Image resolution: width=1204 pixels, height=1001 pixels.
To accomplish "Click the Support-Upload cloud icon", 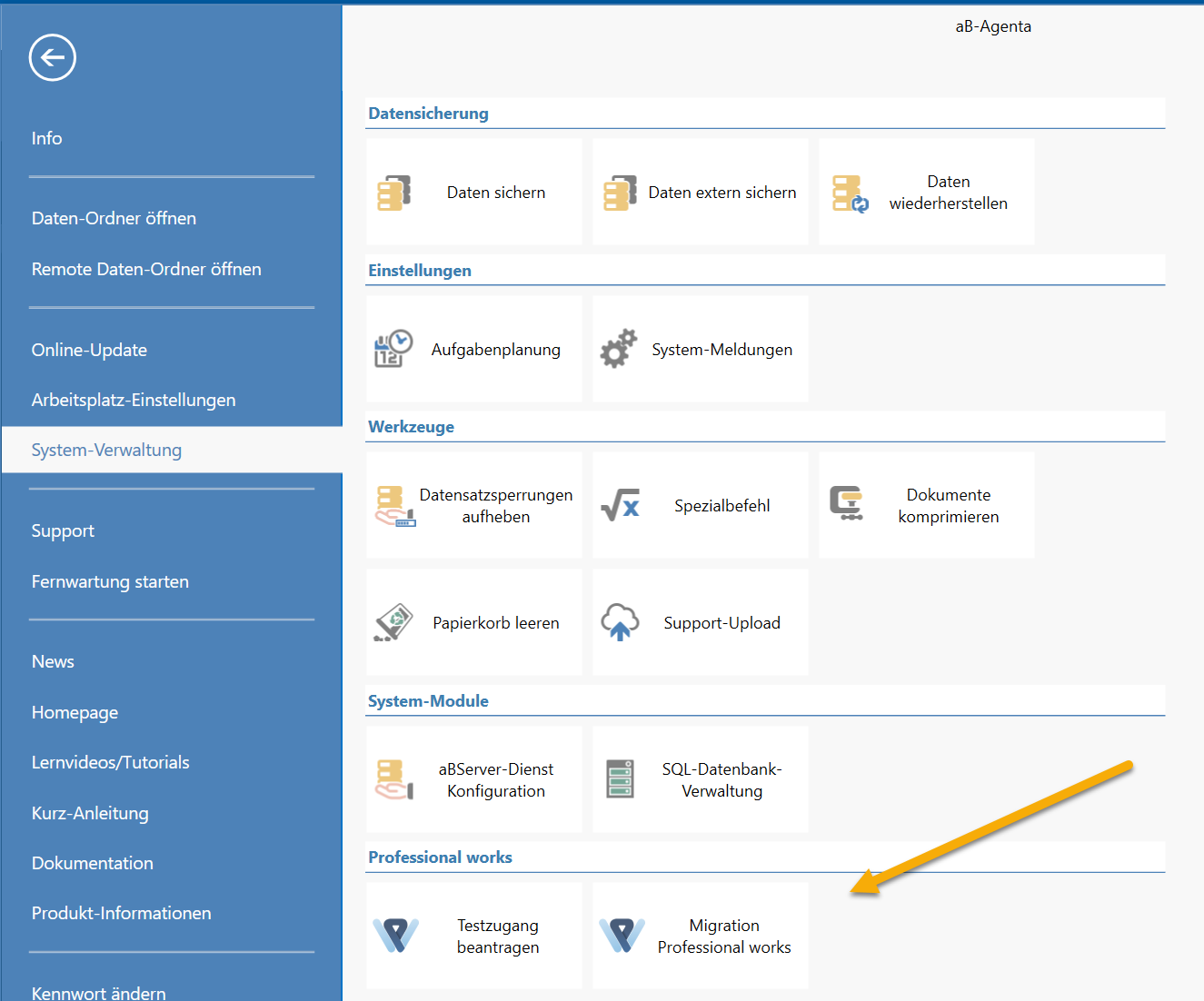I will [x=620, y=623].
